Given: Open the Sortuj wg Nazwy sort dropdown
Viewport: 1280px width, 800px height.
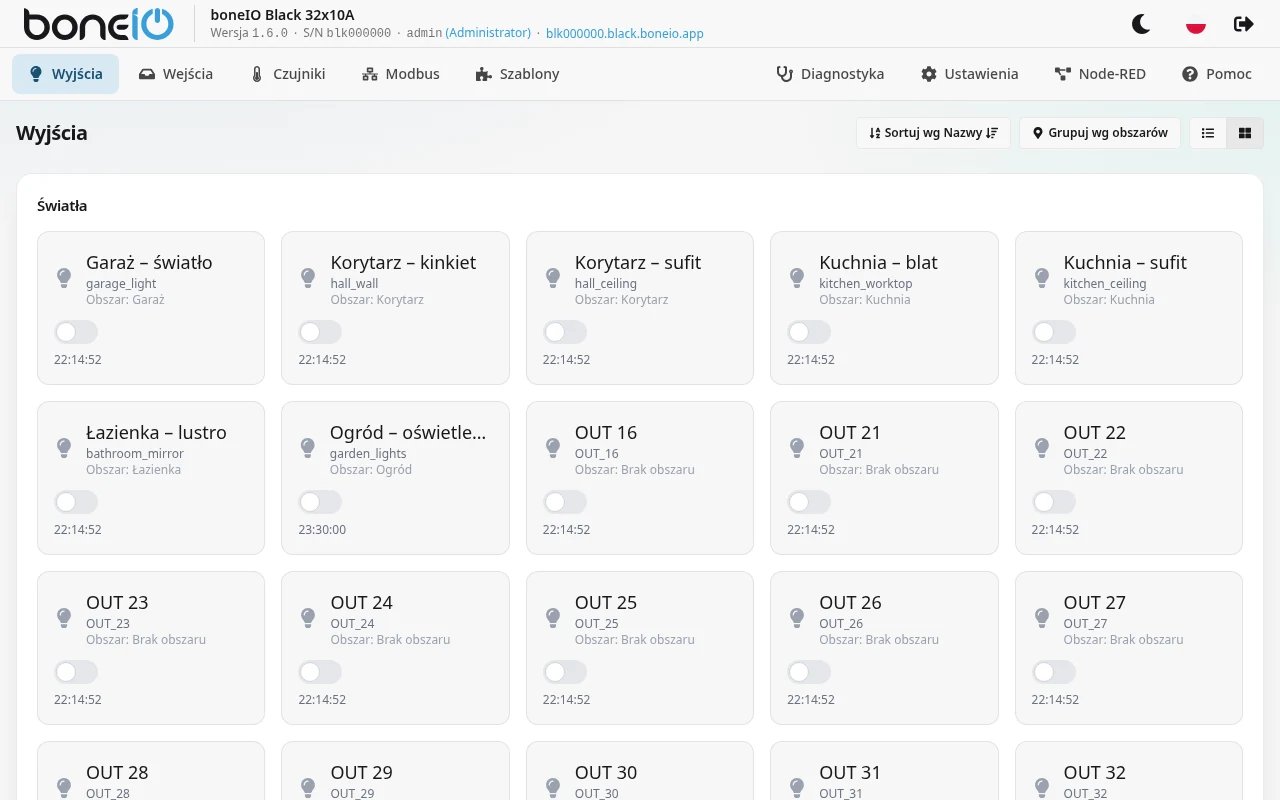Looking at the screenshot, I should coord(933,133).
